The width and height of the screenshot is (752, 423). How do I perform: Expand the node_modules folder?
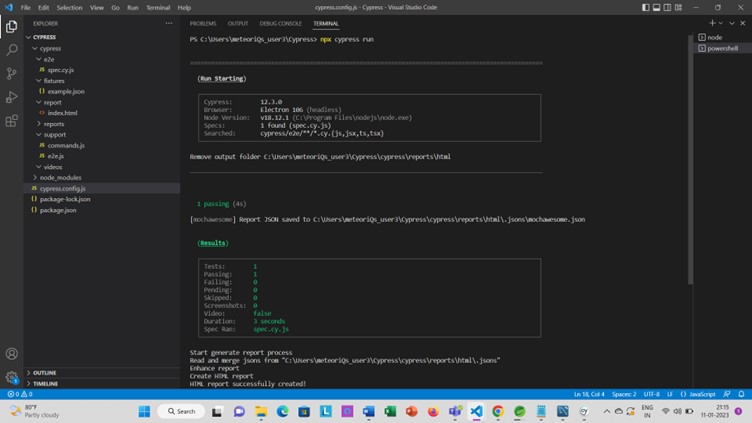[x=35, y=177]
